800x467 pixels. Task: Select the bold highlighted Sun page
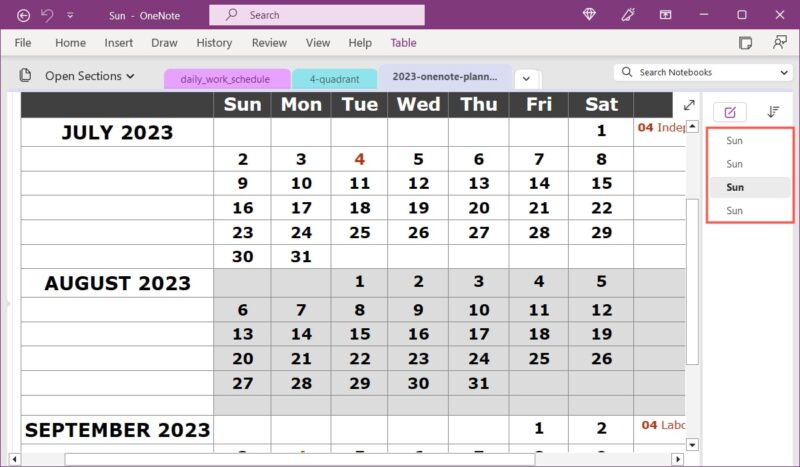click(x=750, y=187)
